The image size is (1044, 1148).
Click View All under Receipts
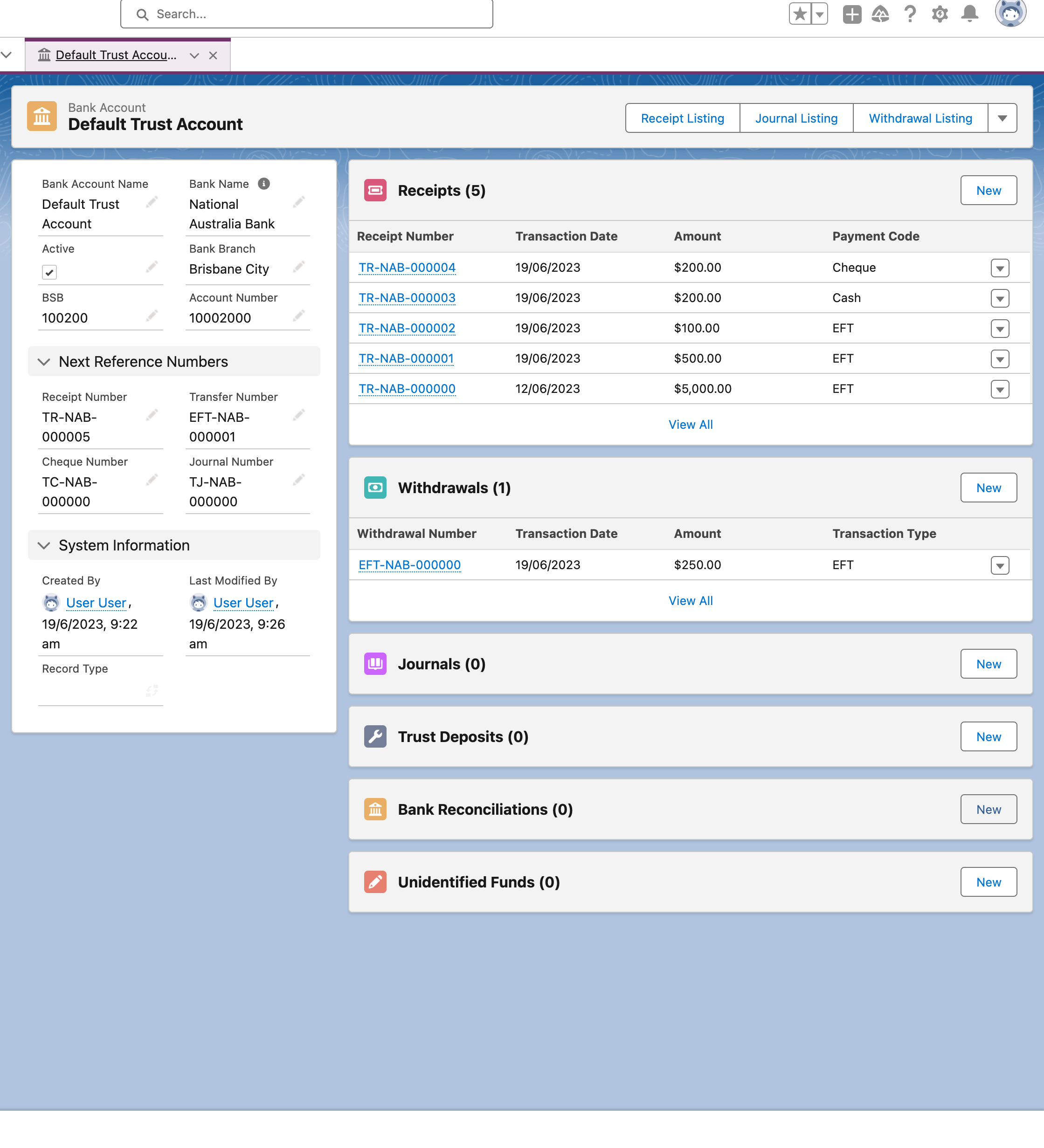pyautogui.click(x=690, y=424)
